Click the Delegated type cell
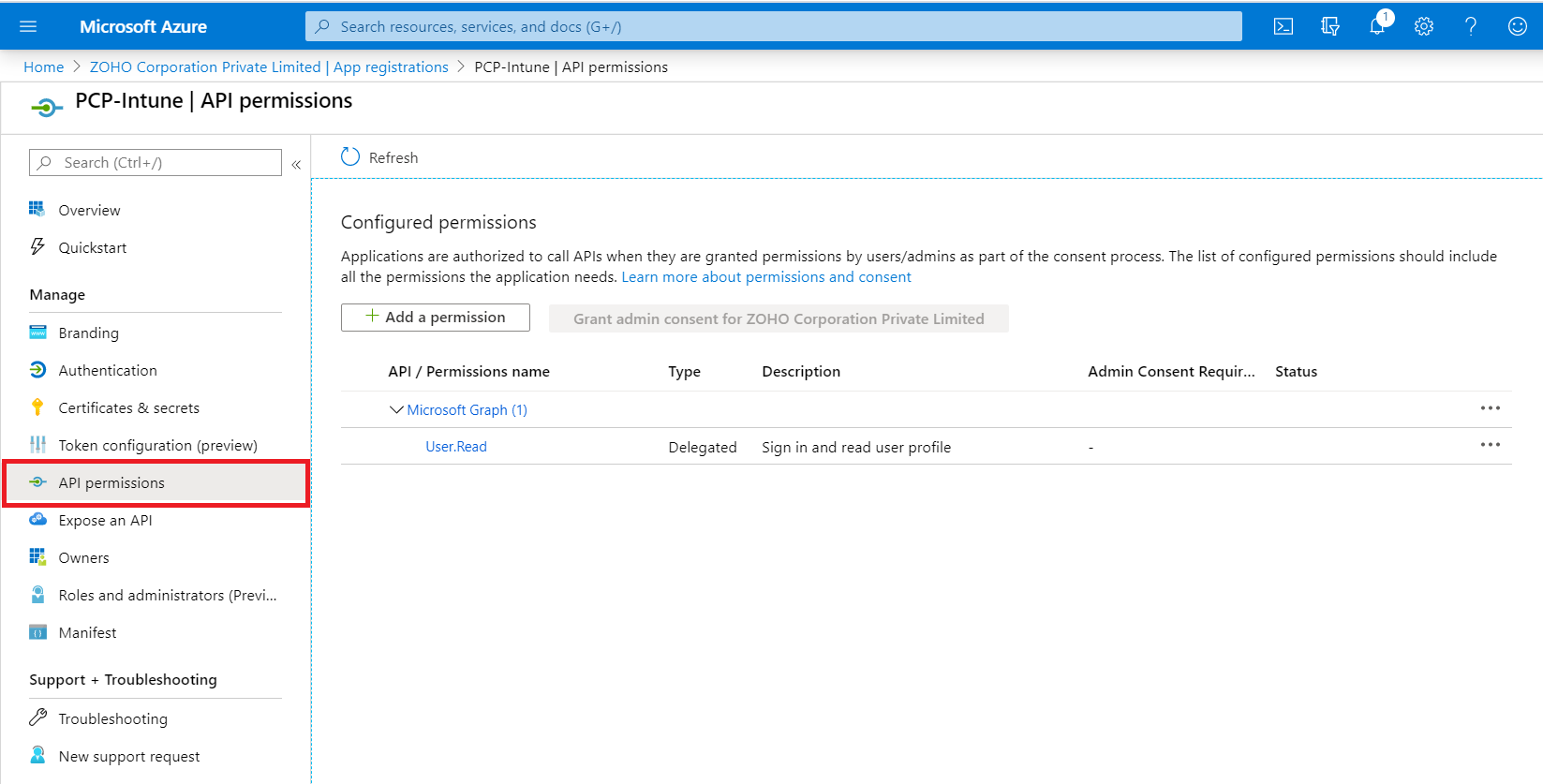Image resolution: width=1543 pixels, height=784 pixels. 703,448
